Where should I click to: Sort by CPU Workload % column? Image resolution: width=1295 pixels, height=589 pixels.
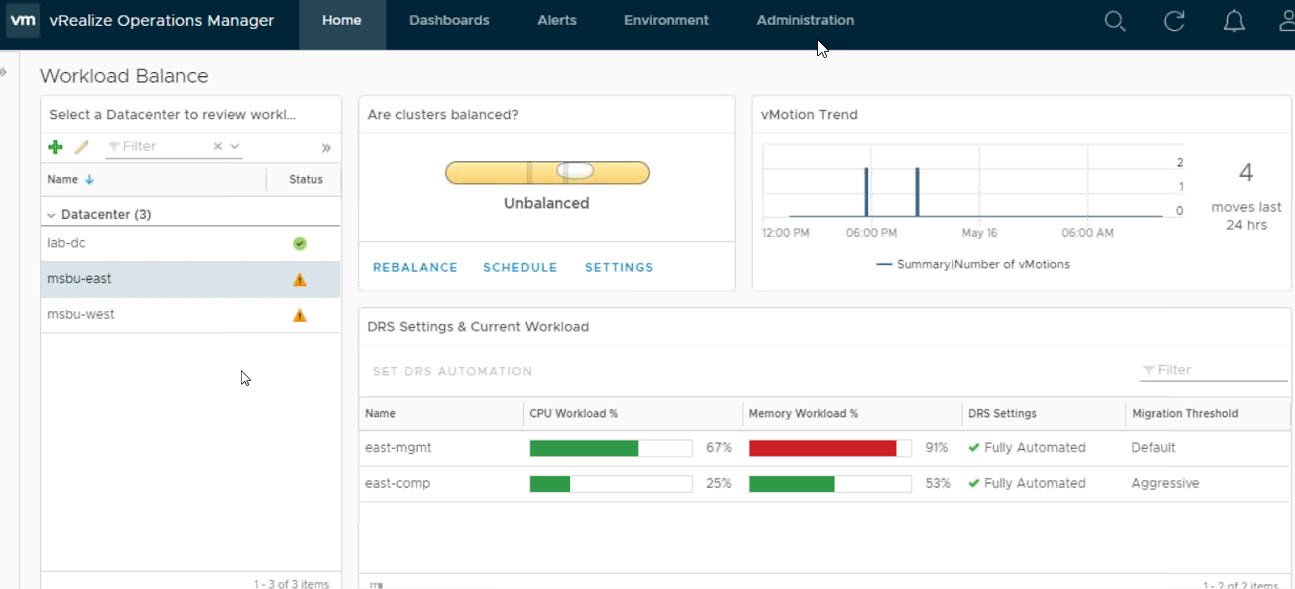pos(573,414)
